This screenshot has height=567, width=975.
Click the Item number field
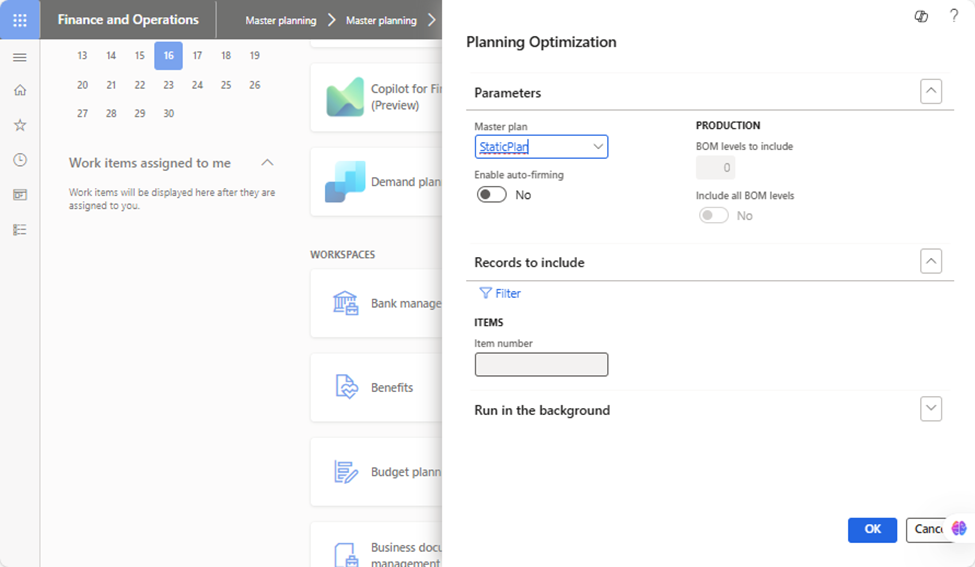click(541, 364)
